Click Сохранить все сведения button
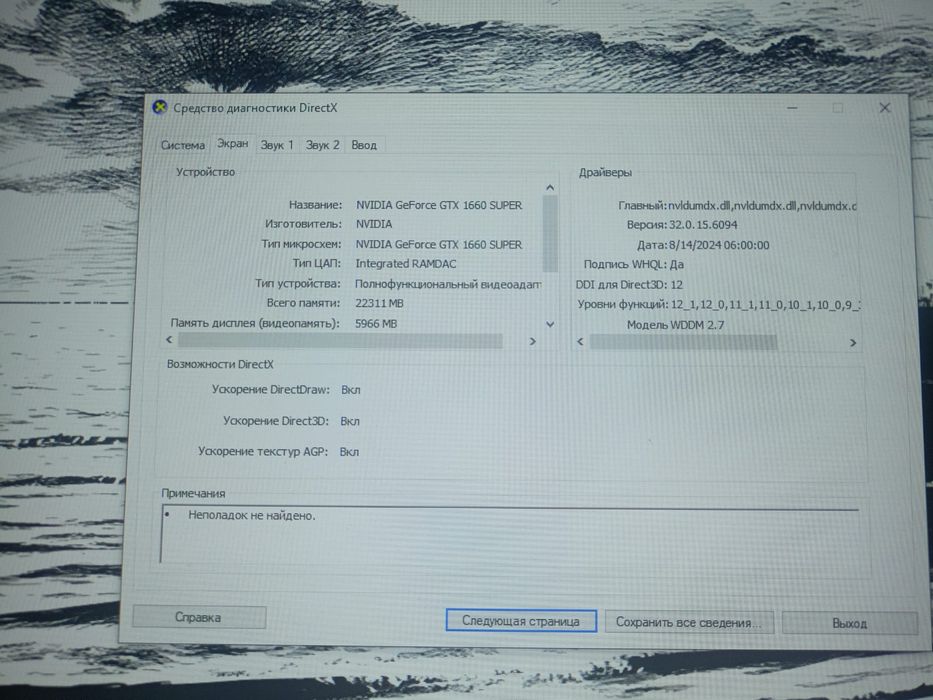The width and height of the screenshot is (933, 700). (688, 623)
